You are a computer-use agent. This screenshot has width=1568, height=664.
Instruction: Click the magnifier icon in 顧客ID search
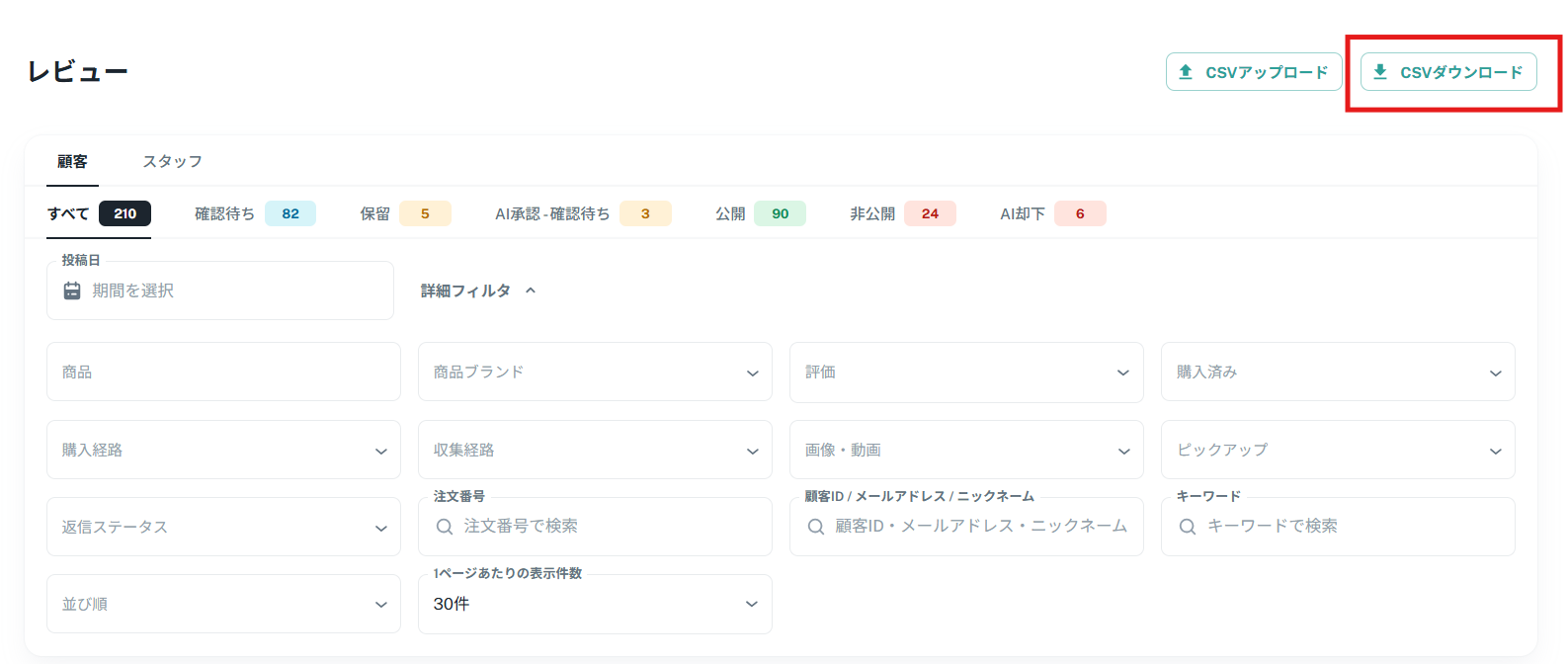(816, 527)
